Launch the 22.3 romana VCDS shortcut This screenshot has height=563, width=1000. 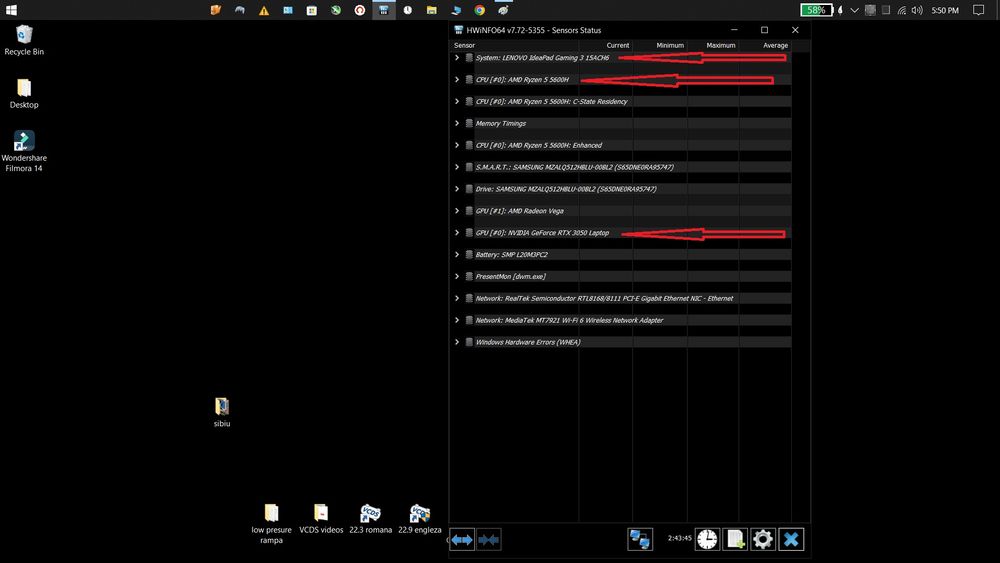pos(371,518)
